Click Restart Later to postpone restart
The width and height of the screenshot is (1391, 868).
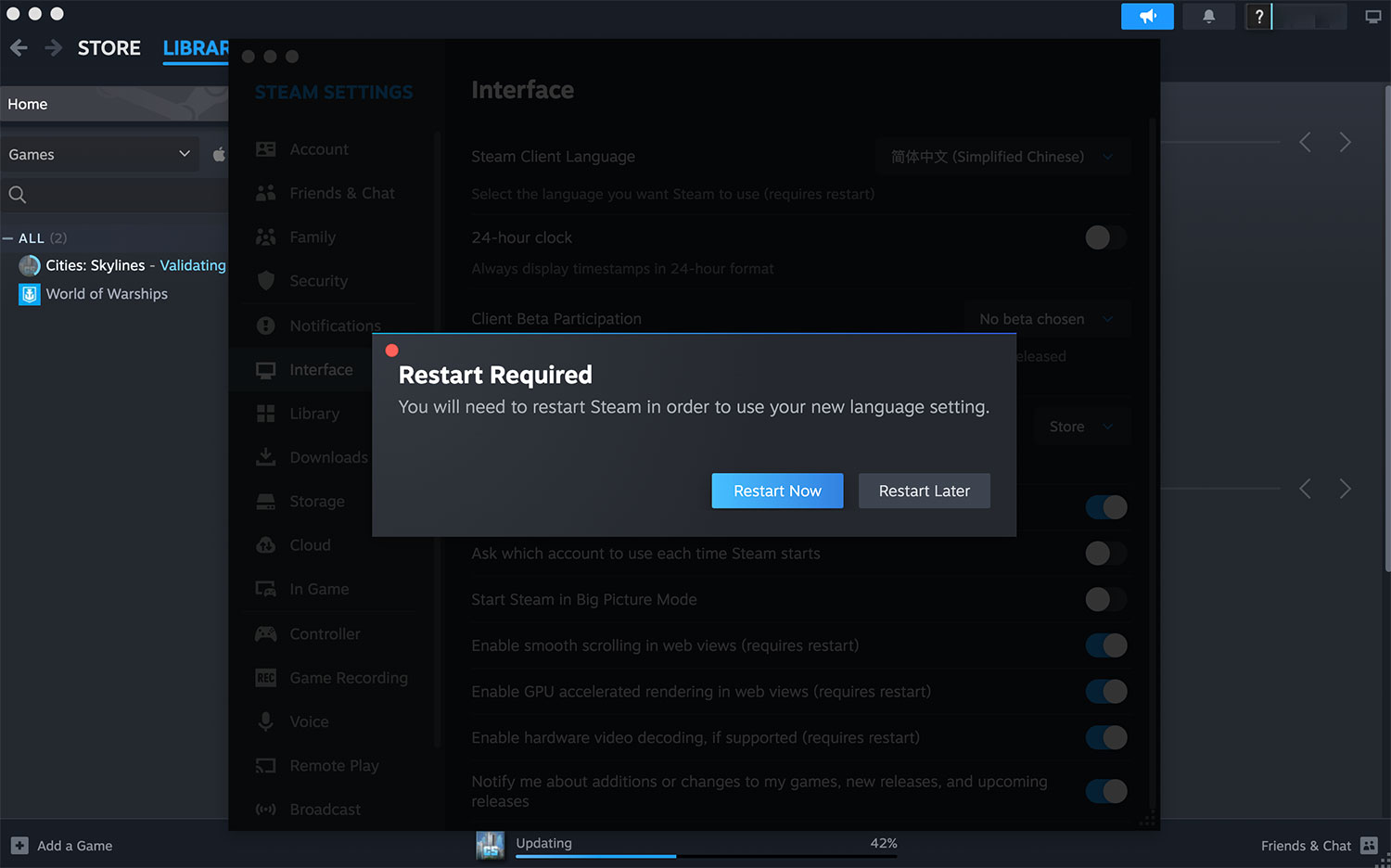pos(924,491)
